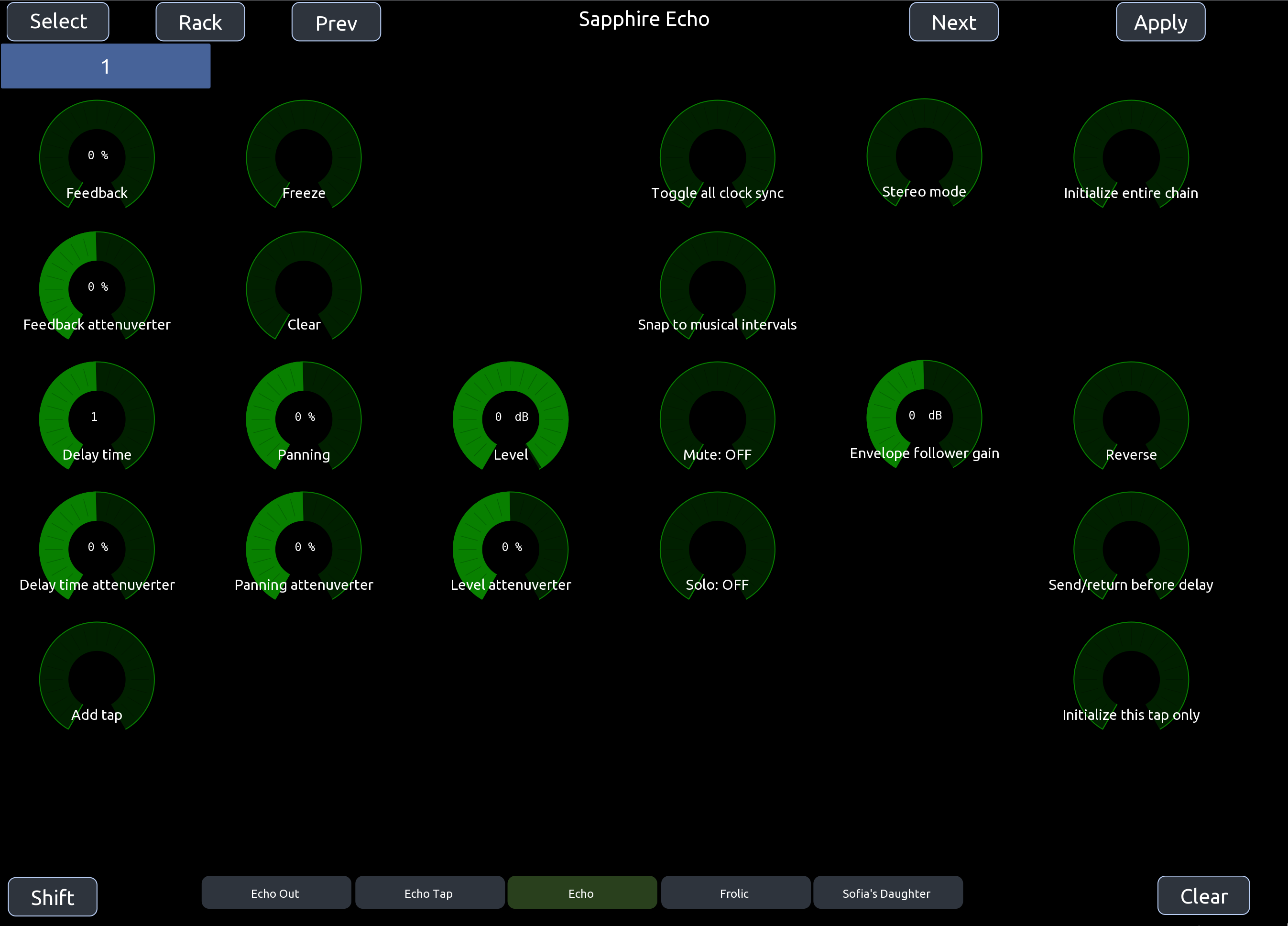Click the Feedback knob
The width and height of the screenshot is (1288, 926).
coord(97,157)
